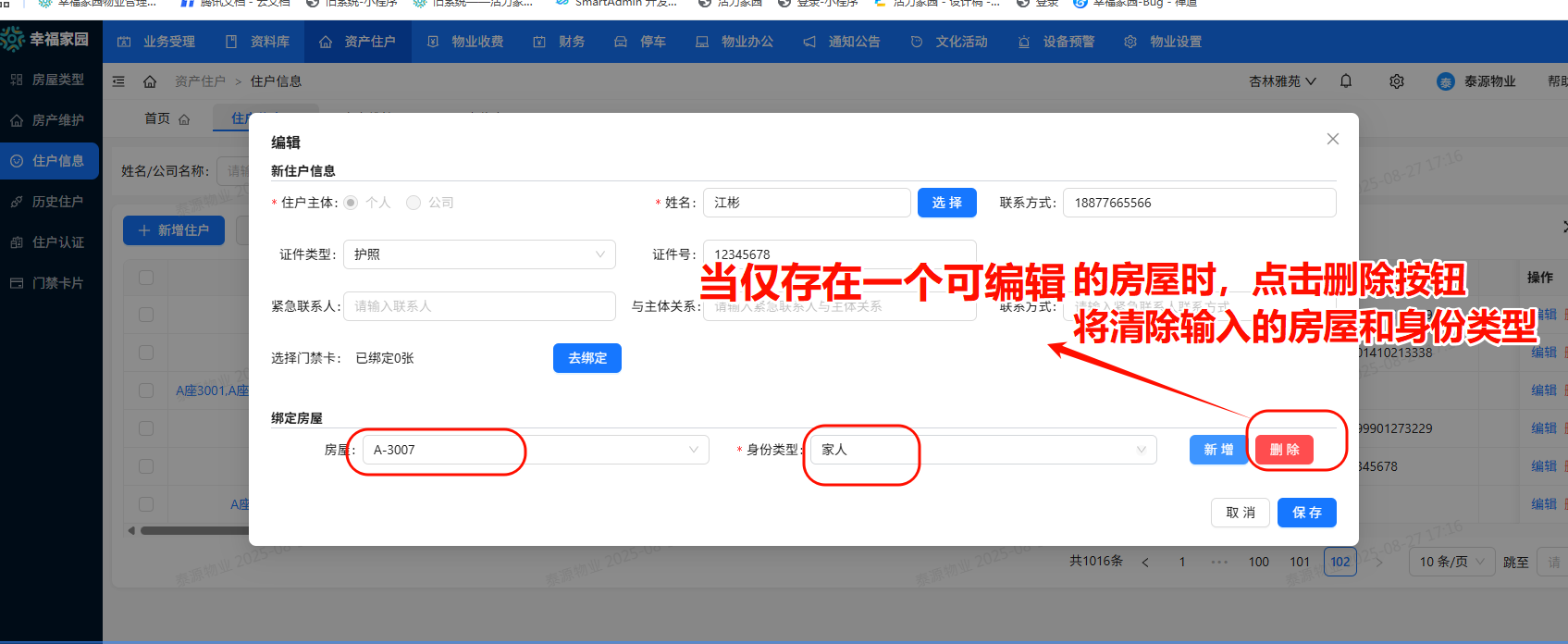Click the blue 保存 button
This screenshot has height=644, width=1568.
pos(1306,513)
